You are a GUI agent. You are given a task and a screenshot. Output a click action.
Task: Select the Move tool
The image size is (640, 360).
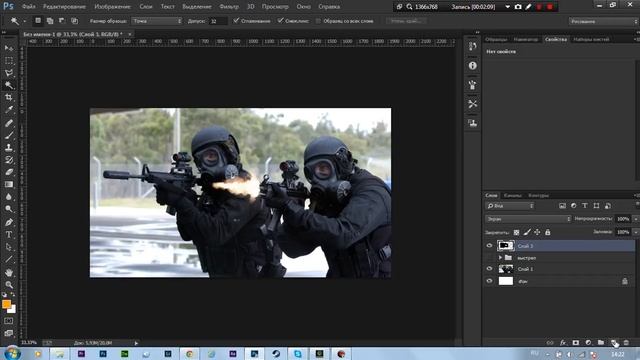point(9,48)
